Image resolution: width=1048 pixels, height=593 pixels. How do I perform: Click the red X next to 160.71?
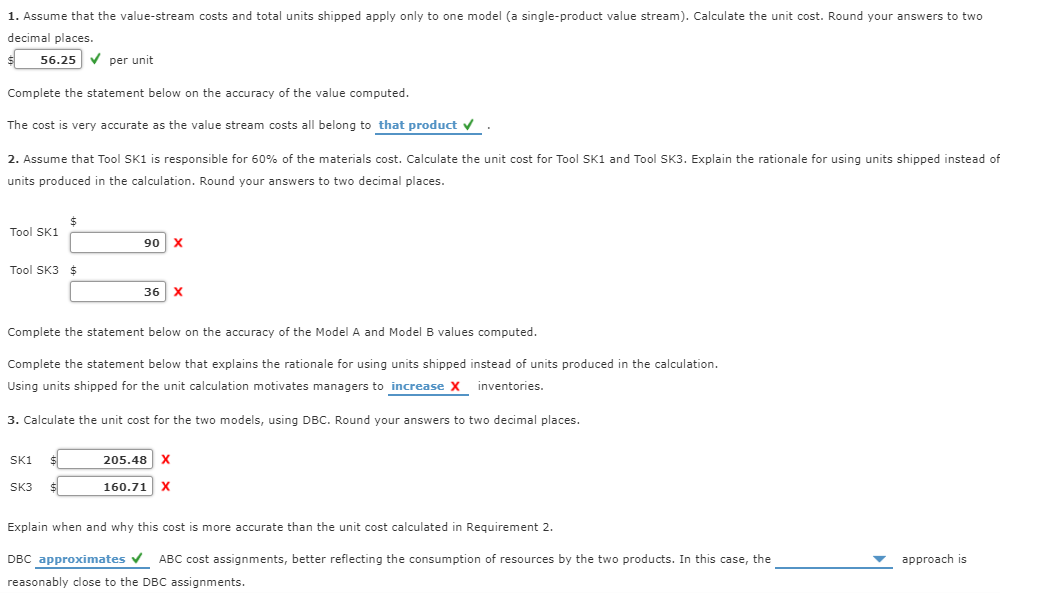(x=166, y=487)
